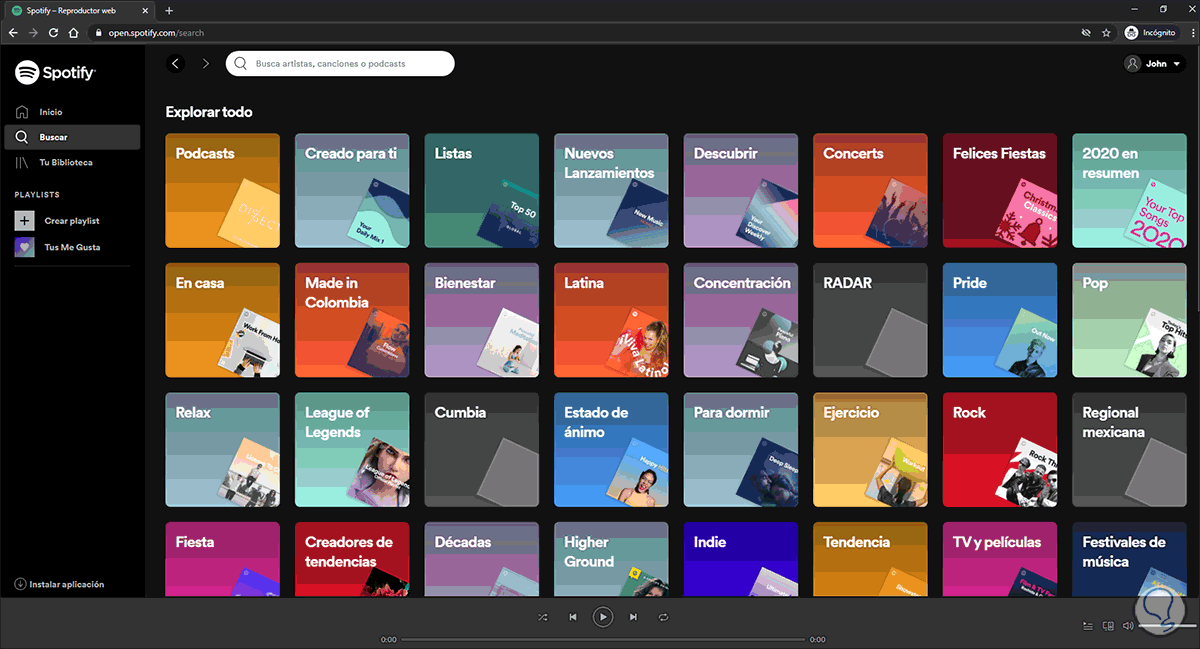Open the Pride category
The image size is (1200, 649).
click(1000, 320)
